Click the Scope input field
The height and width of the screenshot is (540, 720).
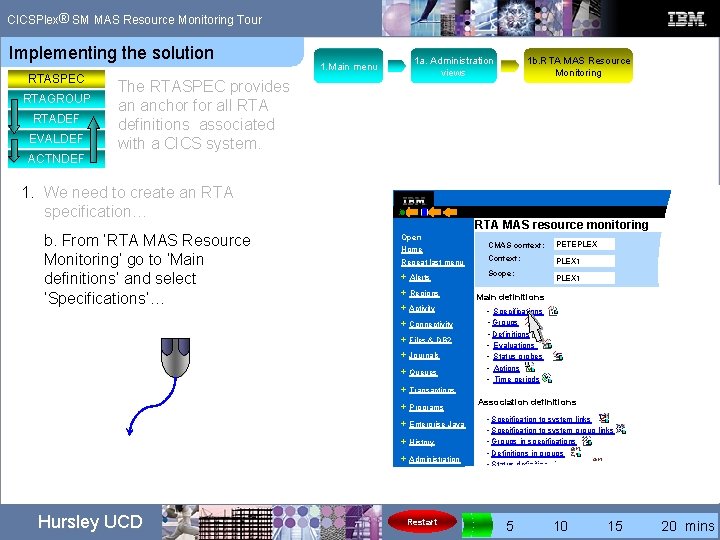tap(584, 278)
